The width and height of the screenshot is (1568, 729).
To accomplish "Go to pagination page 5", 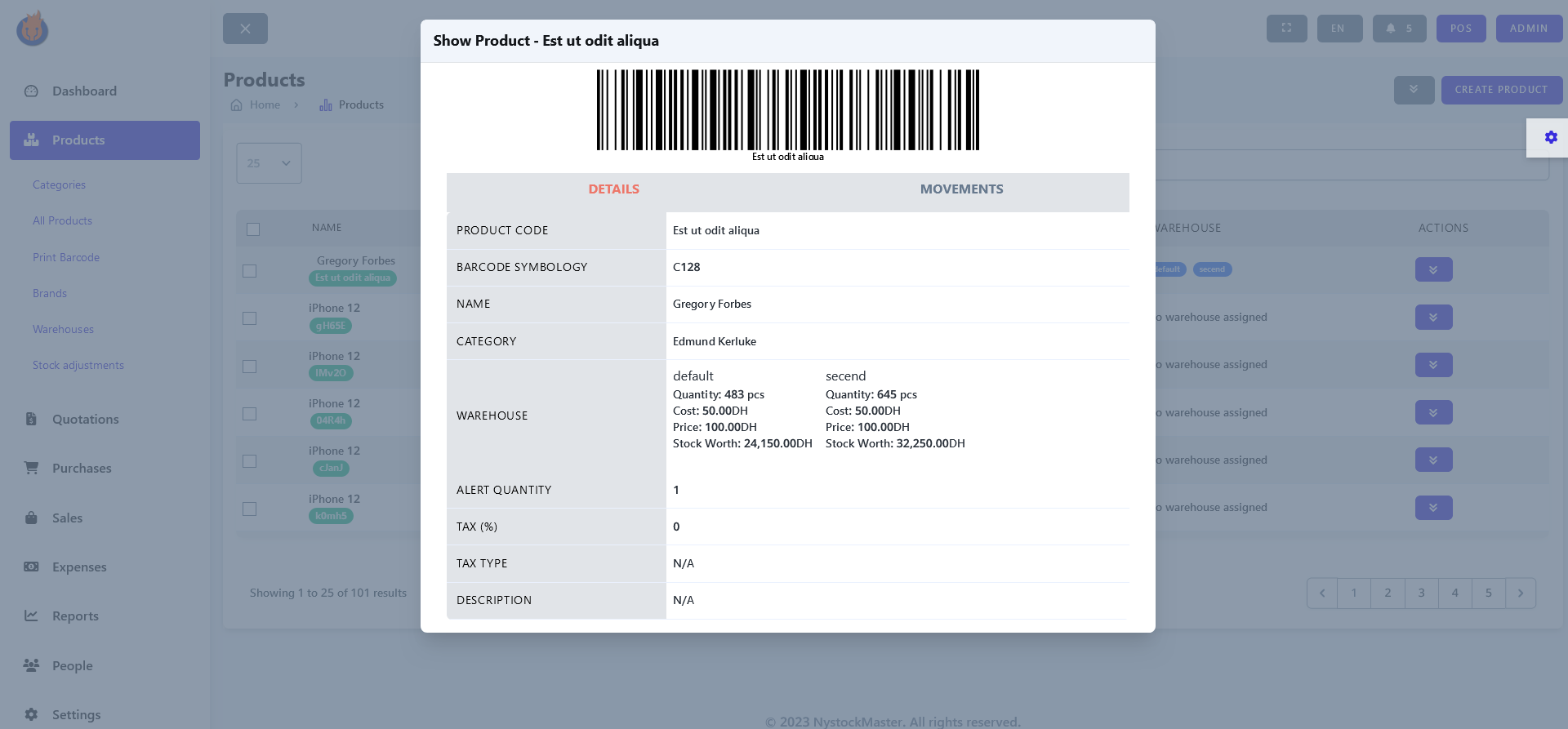I will coord(1488,593).
